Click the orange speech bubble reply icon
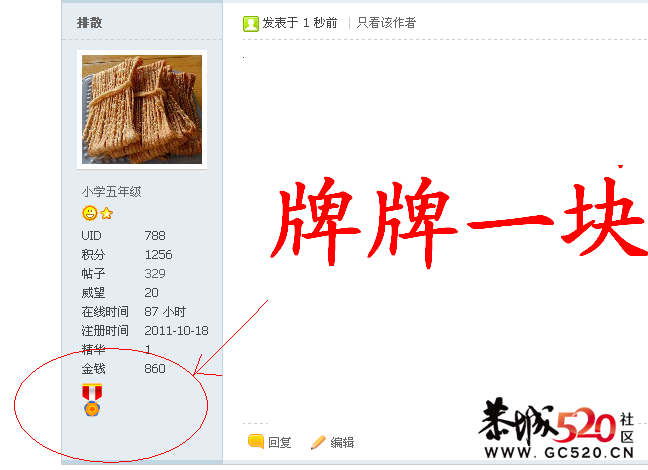Image resolution: width=648 pixels, height=470 pixels. click(256, 441)
